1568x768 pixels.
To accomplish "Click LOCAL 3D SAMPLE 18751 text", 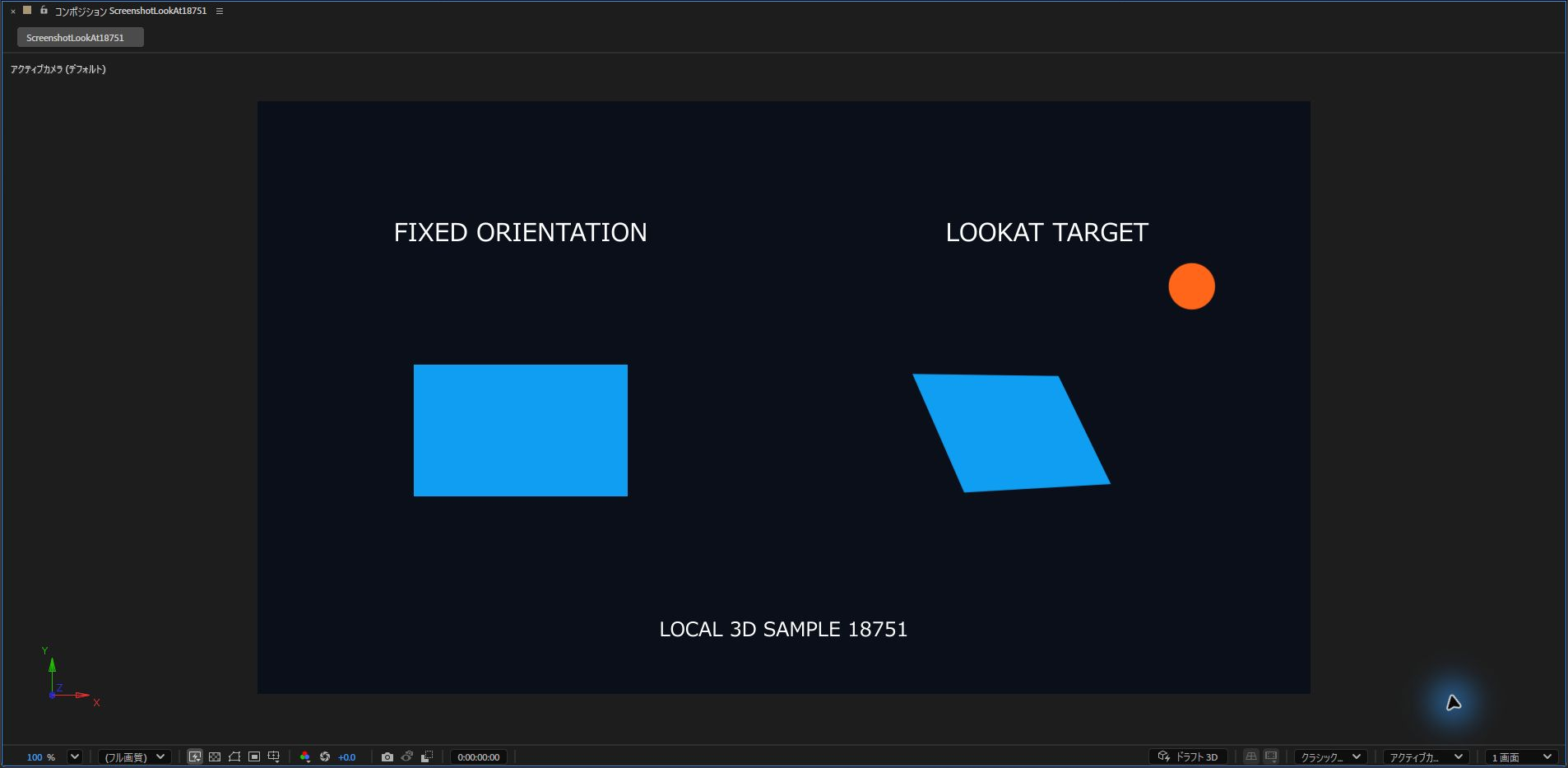I will pyautogui.click(x=783, y=629).
